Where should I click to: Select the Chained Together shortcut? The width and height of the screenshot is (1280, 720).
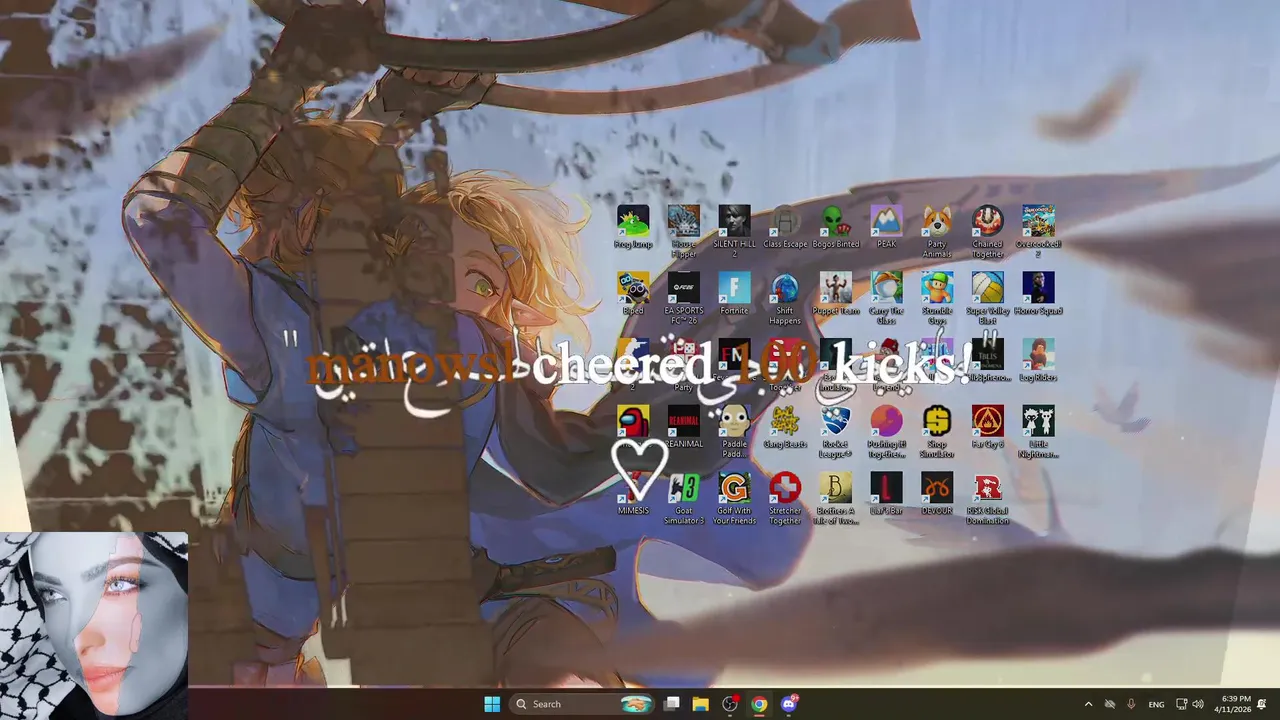point(987,231)
